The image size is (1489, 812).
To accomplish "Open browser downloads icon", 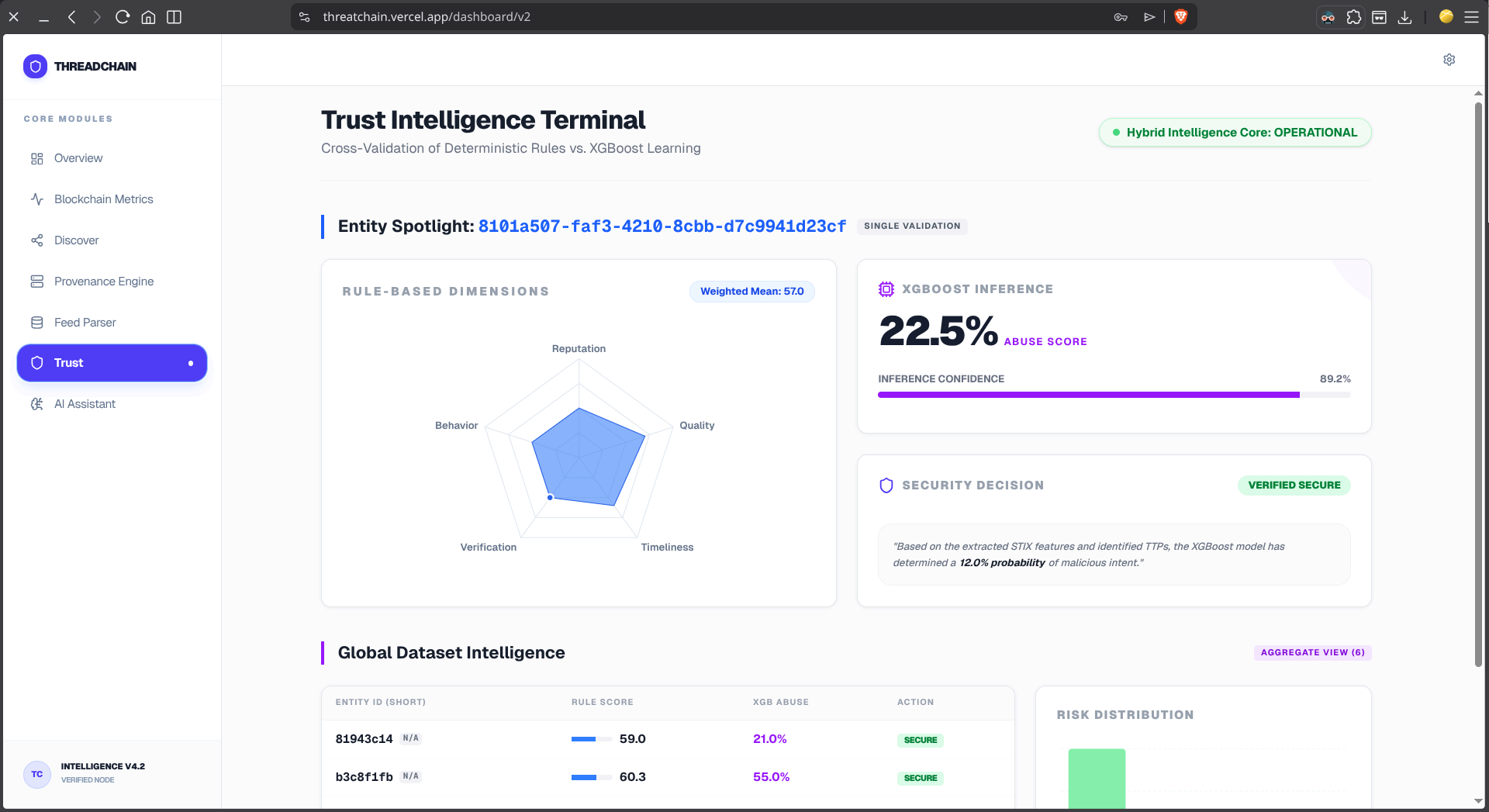I will pos(1404,17).
